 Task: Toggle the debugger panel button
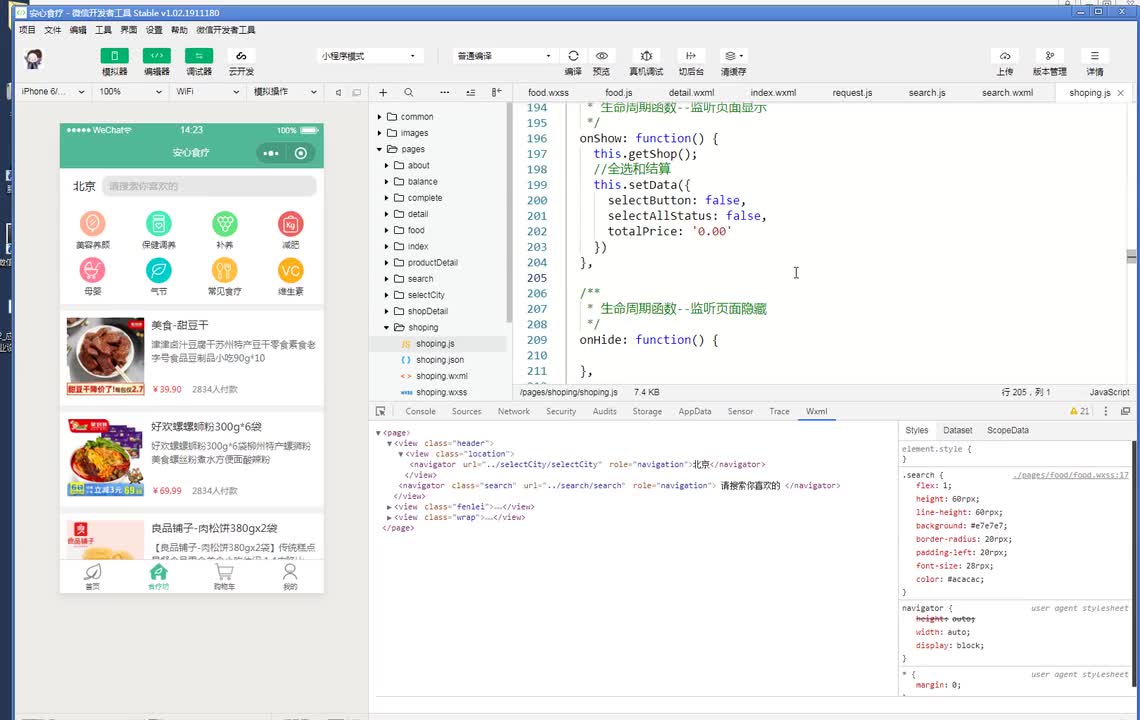198,56
